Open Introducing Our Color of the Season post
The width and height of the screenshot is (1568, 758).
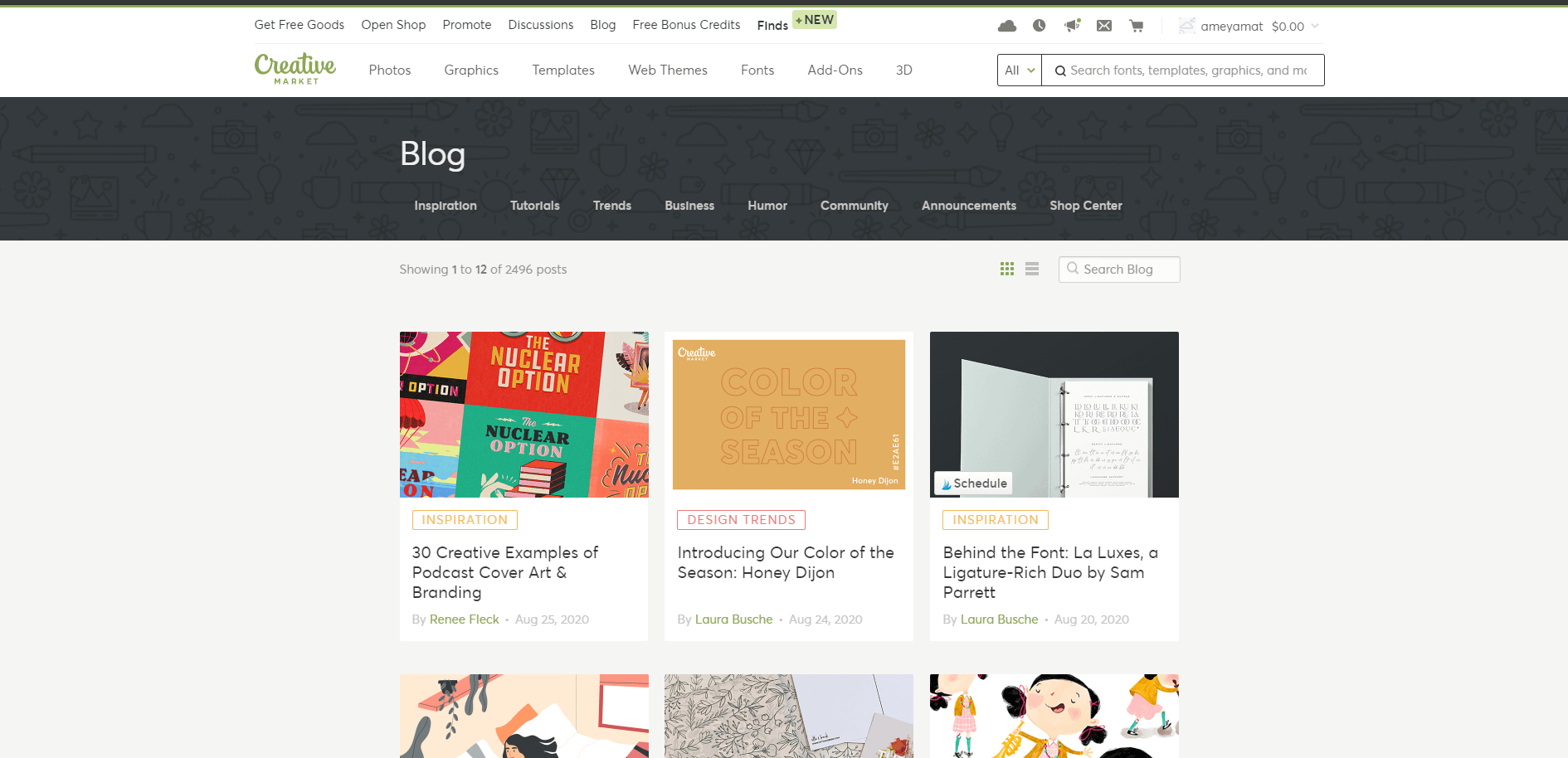point(786,562)
